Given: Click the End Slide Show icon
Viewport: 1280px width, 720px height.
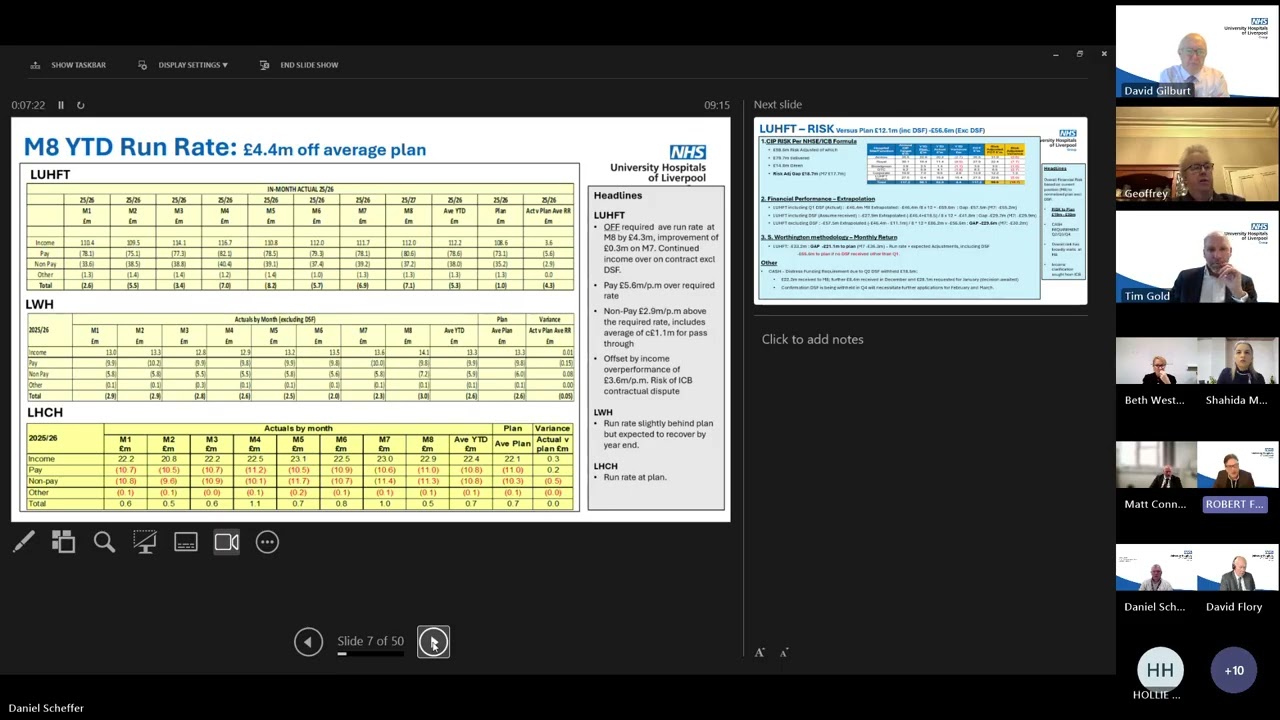Looking at the screenshot, I should tap(264, 65).
